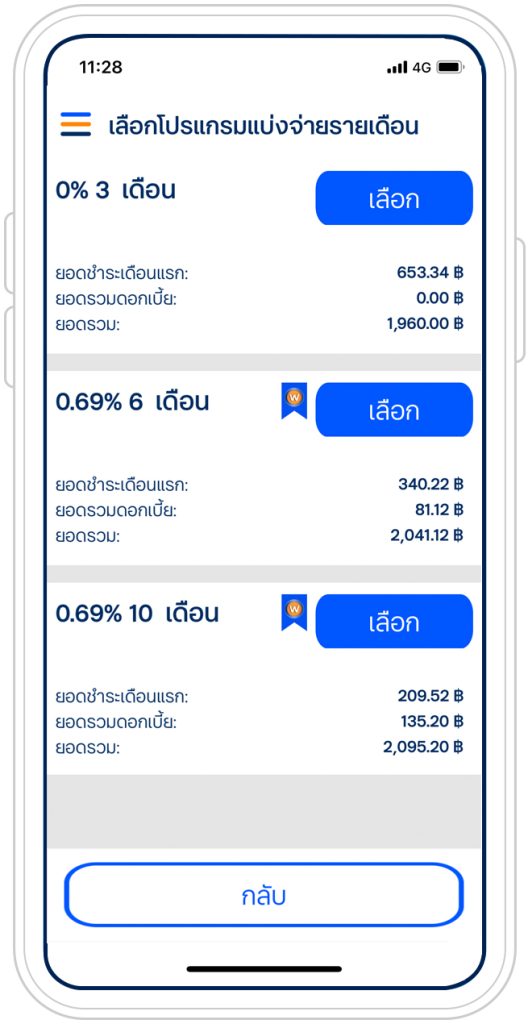
Task: Tap the 1,960.00 ฿ total amount
Action: coord(425,323)
